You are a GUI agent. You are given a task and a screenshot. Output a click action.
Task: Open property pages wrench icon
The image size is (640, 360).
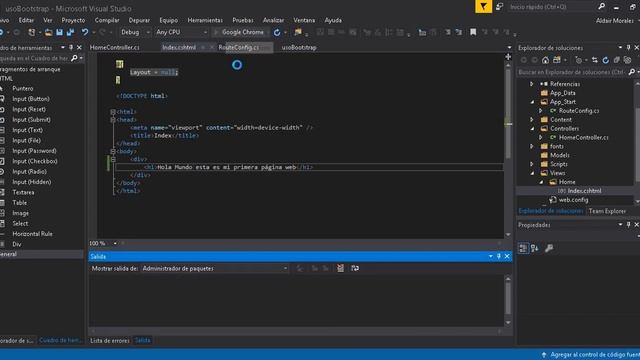[x=549, y=248]
